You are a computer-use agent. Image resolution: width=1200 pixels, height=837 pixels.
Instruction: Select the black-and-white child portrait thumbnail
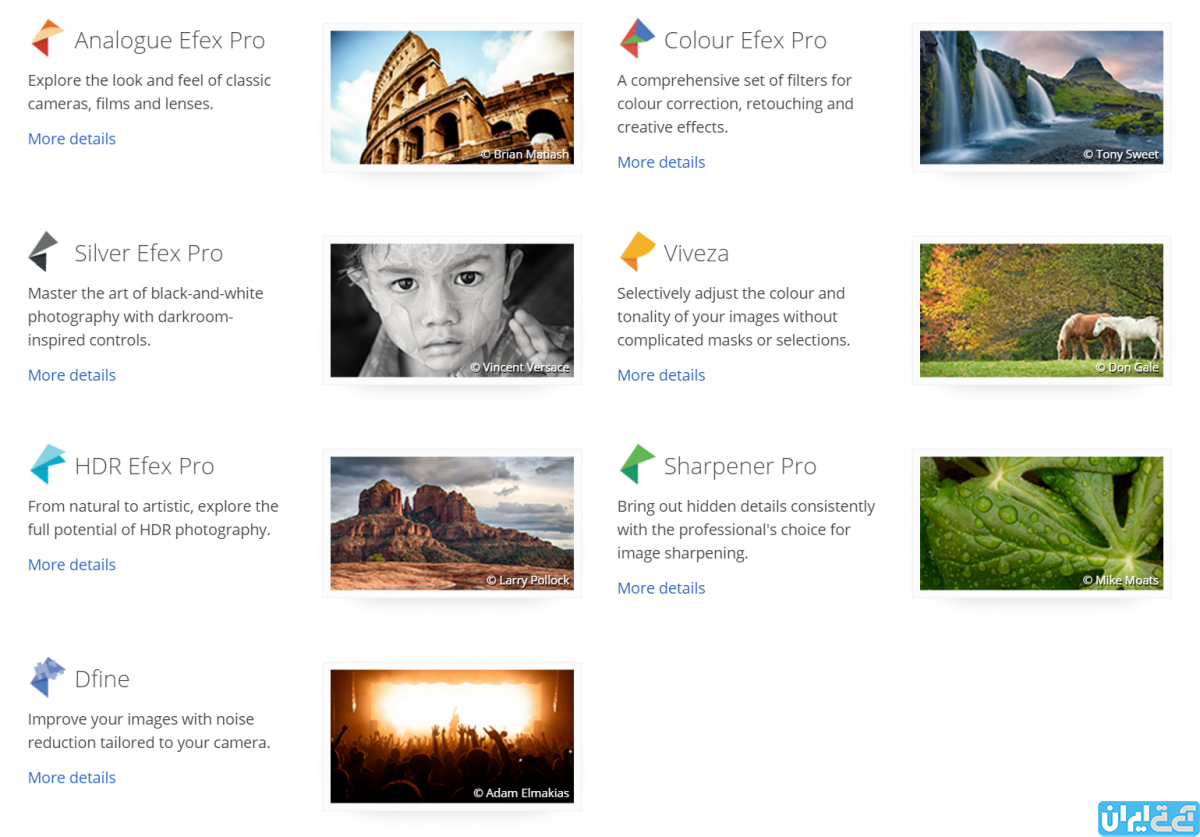452,310
